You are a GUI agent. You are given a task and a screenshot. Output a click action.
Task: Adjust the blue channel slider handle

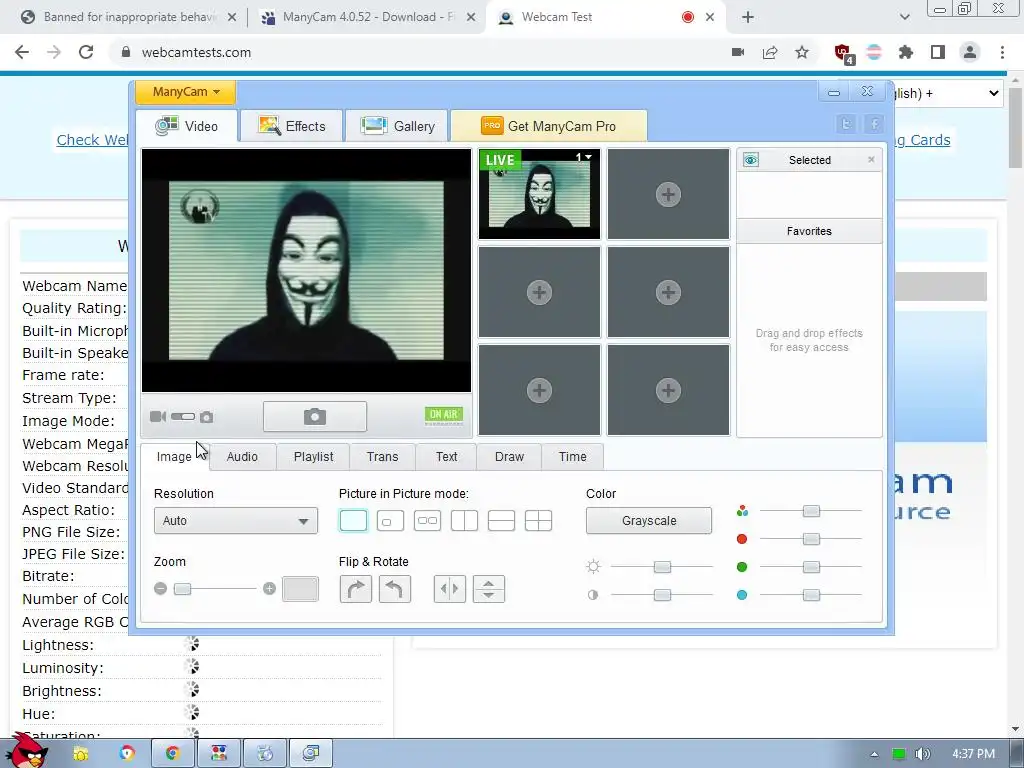811,595
